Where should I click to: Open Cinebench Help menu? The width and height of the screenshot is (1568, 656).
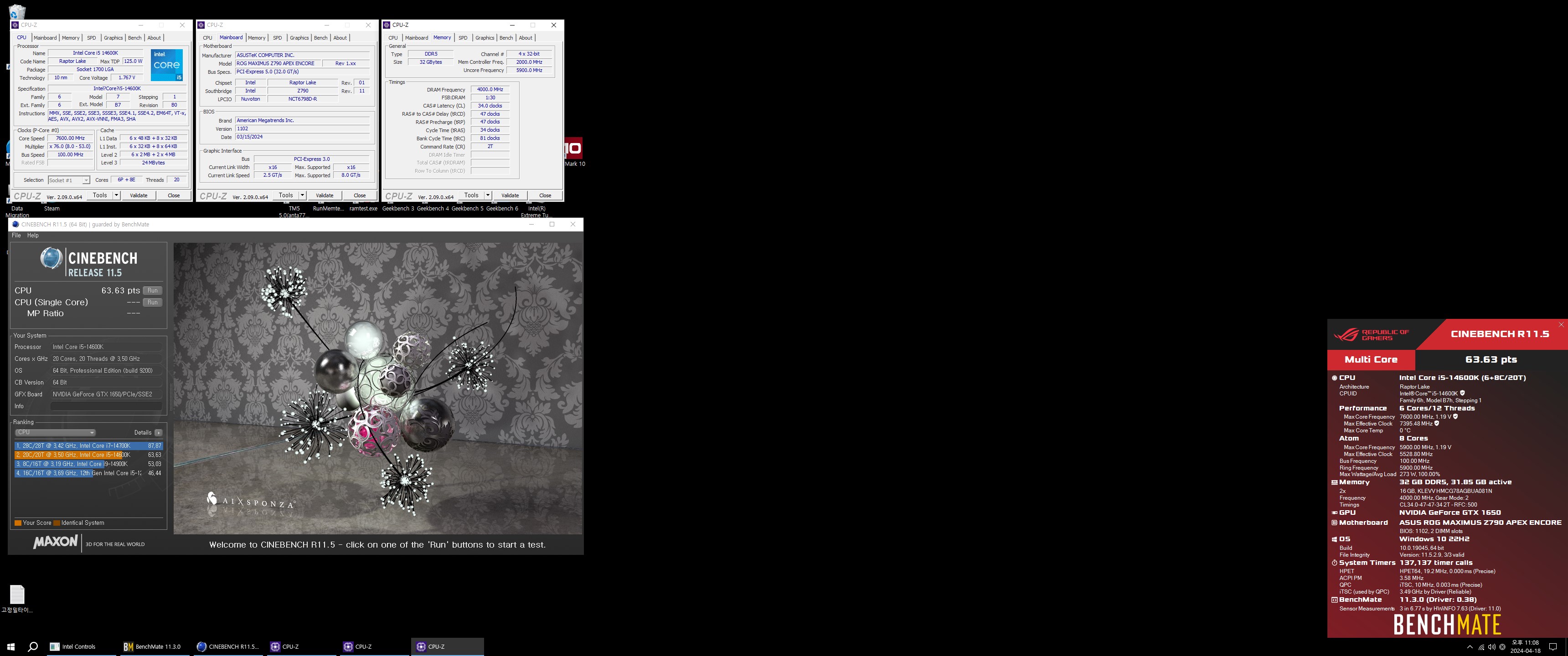[x=33, y=236]
